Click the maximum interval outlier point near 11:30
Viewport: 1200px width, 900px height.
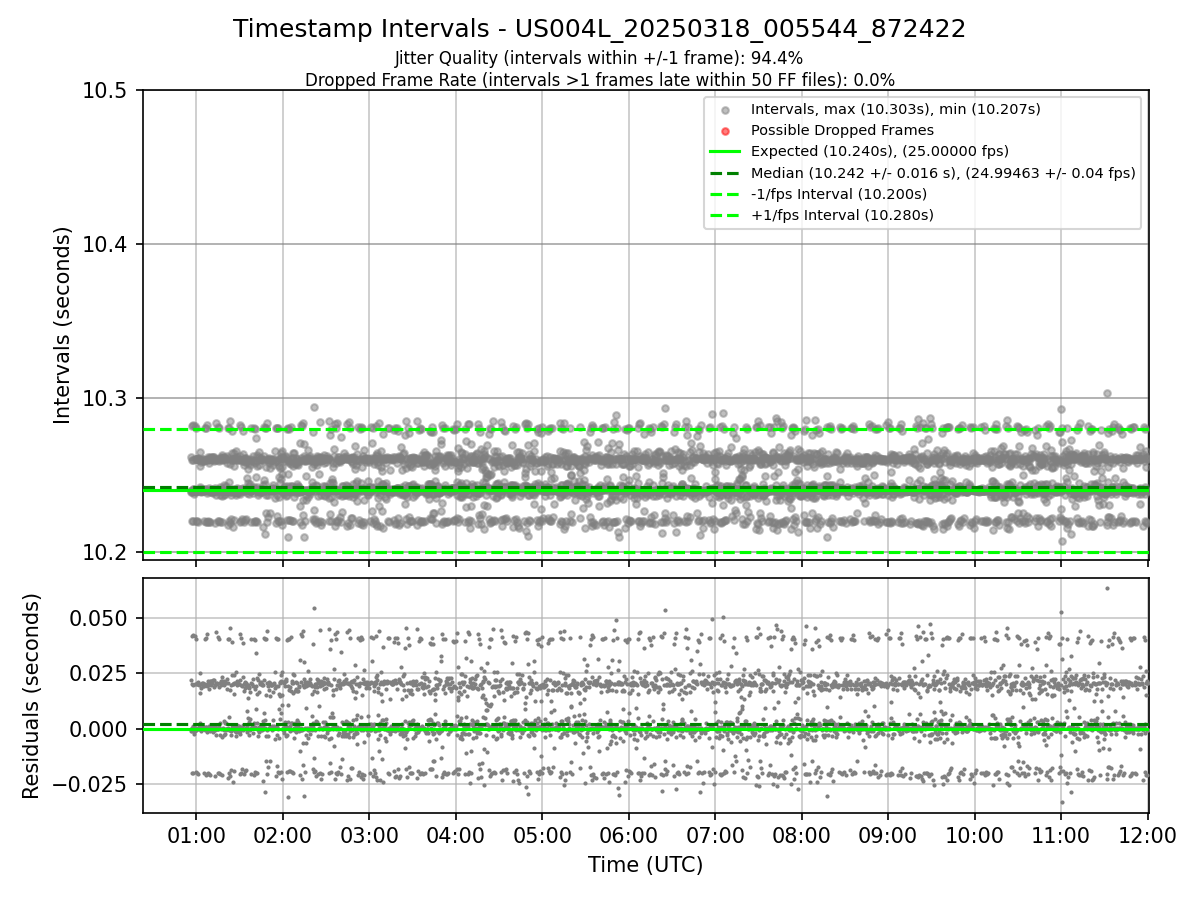click(x=1107, y=393)
